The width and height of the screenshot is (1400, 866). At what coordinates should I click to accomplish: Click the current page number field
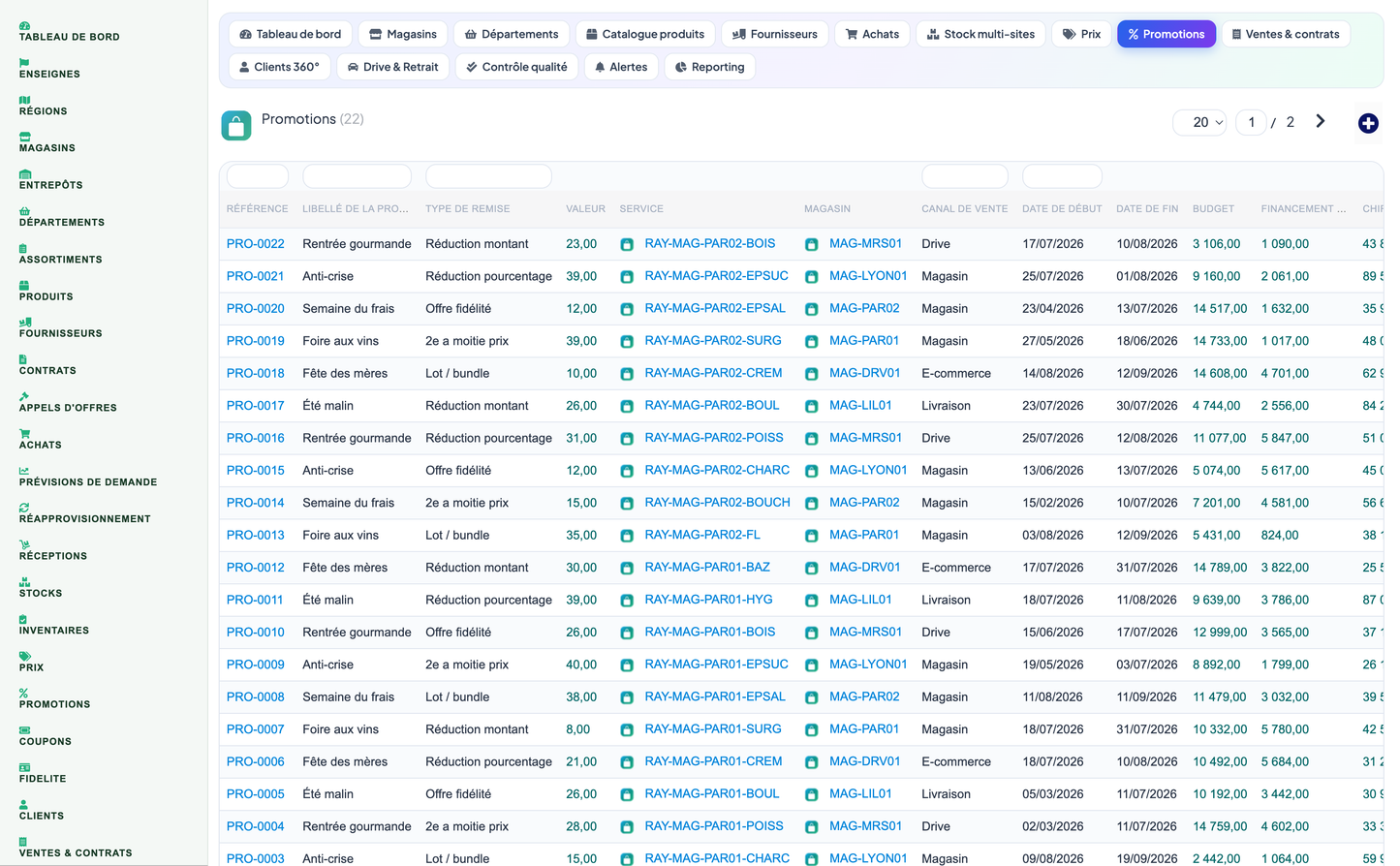[x=1251, y=122]
